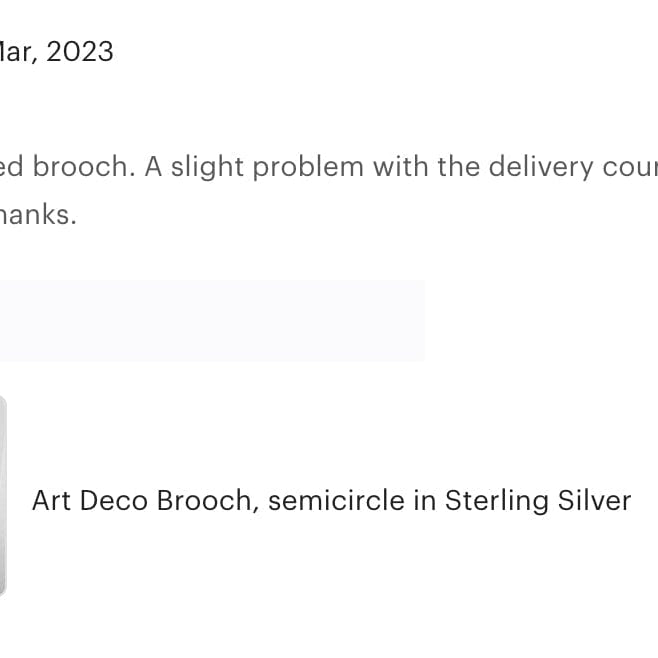This screenshot has width=658, height=658.
Task: Click 'hanks.' on the review's second line
Action: coord(38,215)
